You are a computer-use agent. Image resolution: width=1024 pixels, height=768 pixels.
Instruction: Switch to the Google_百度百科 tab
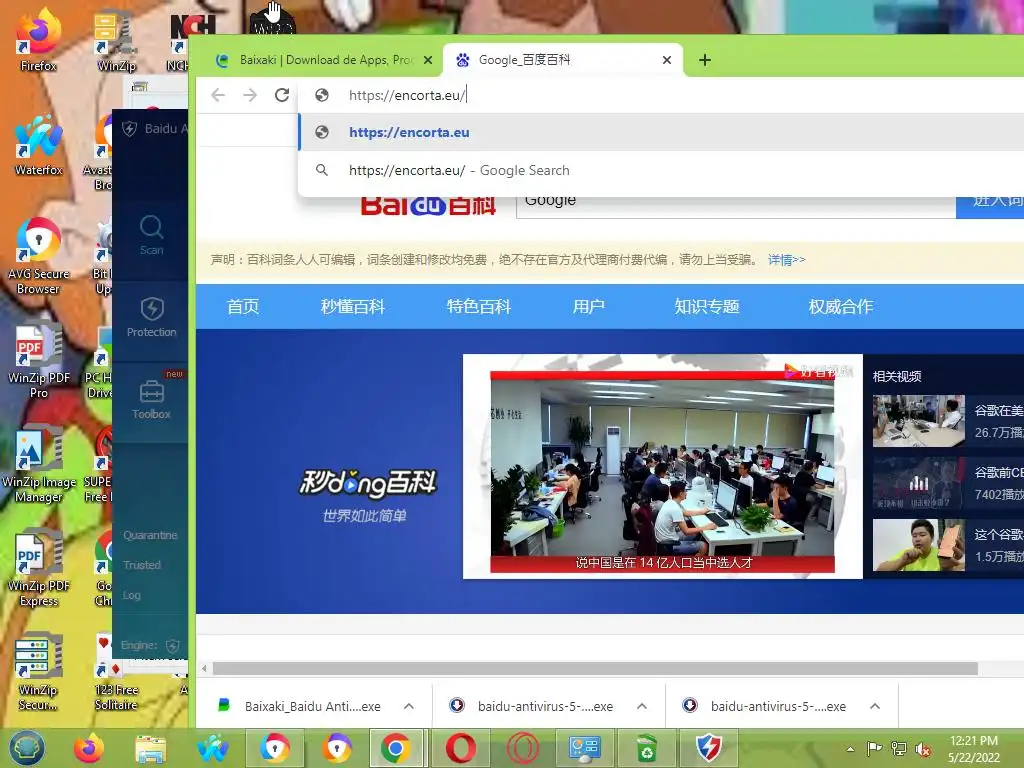click(x=562, y=60)
